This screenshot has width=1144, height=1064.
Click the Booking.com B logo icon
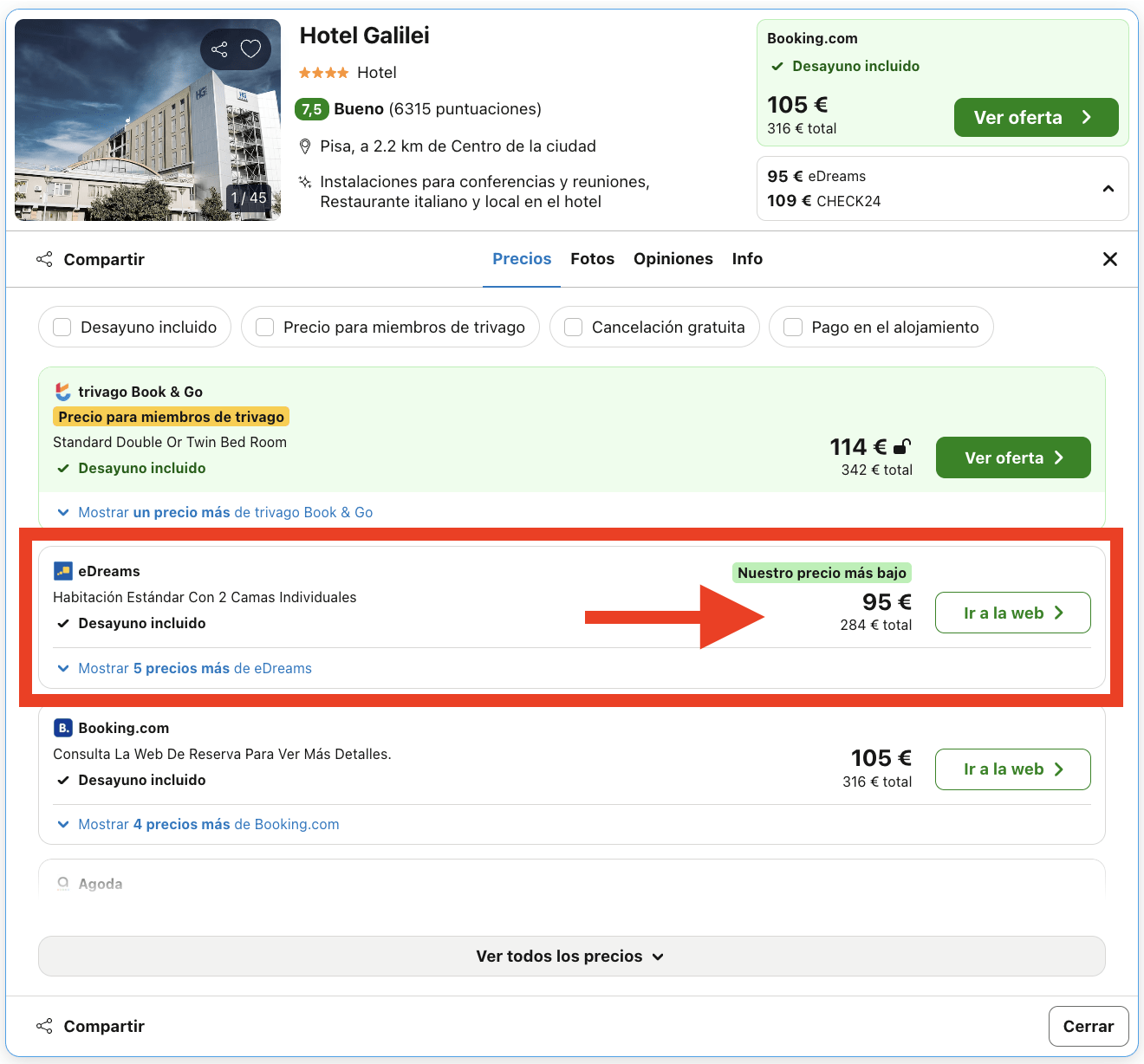click(x=62, y=728)
